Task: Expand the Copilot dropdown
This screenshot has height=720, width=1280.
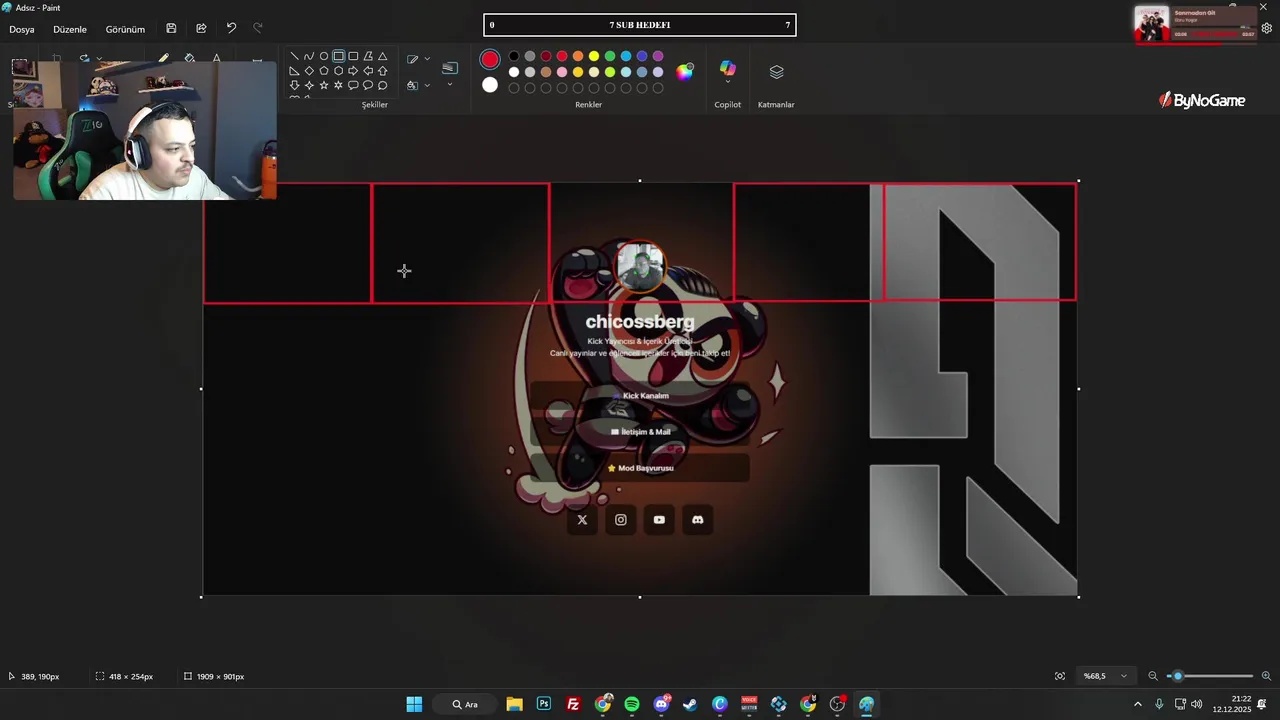Action: click(x=727, y=82)
